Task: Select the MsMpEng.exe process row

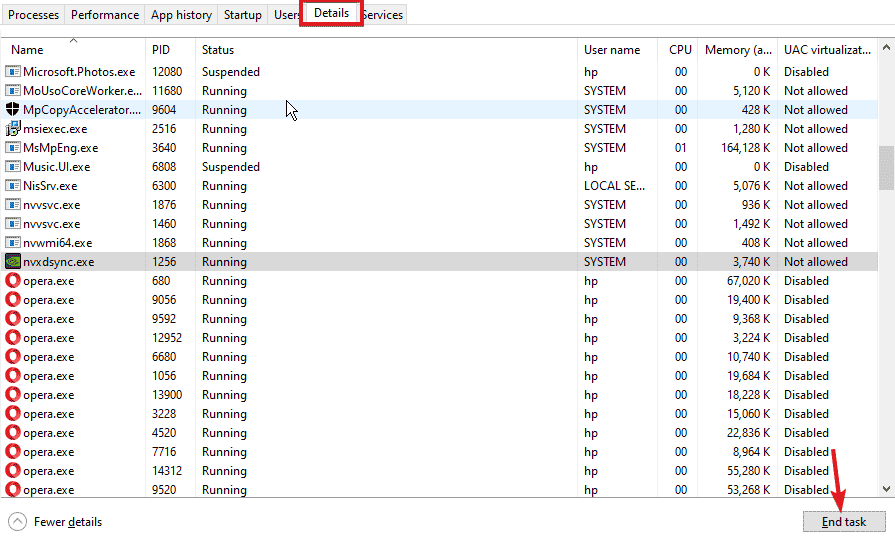Action: coord(440,148)
